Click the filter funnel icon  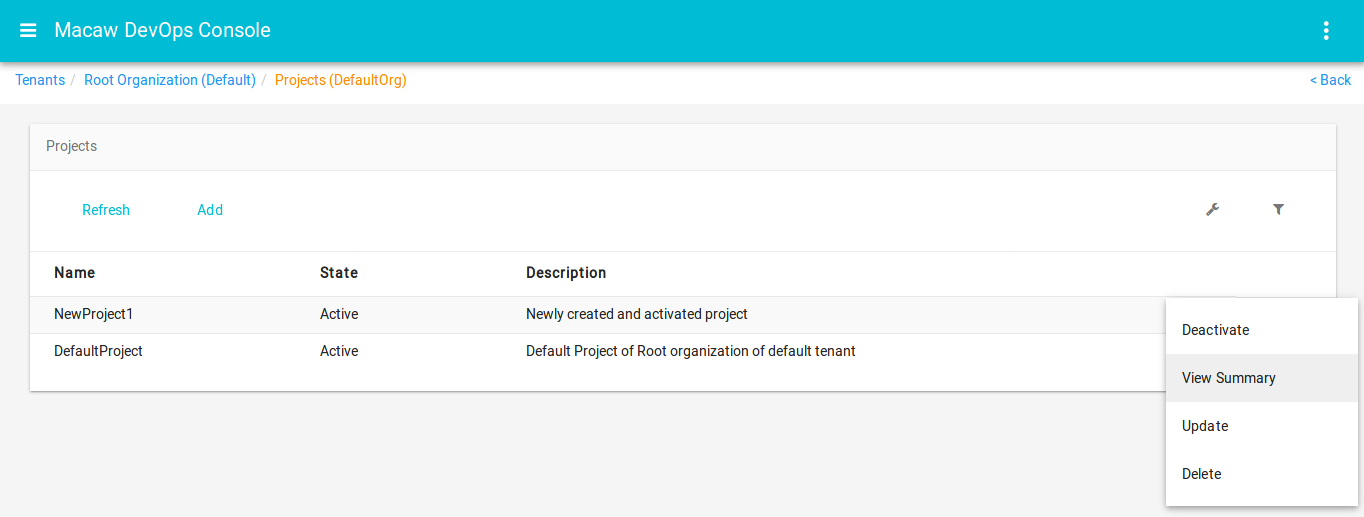1278,210
